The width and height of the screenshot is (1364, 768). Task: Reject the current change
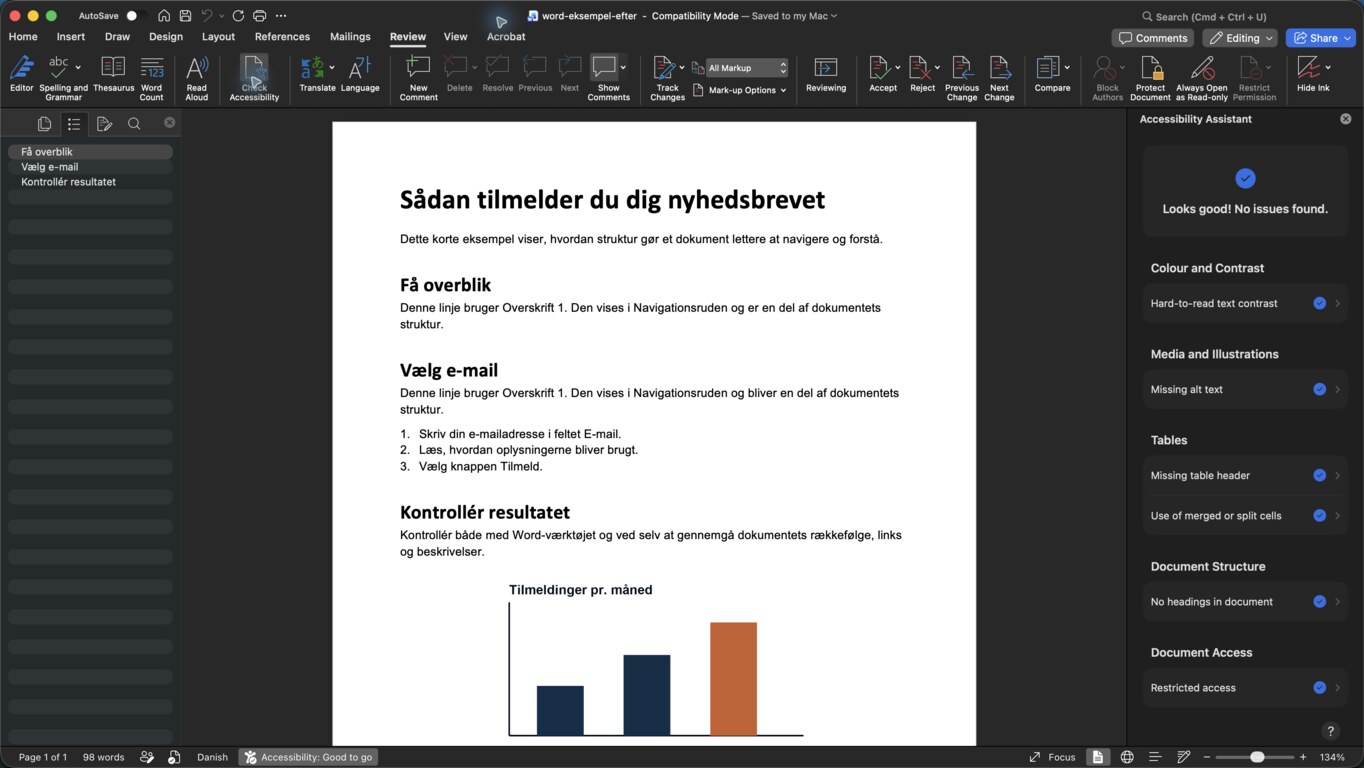coord(920,75)
